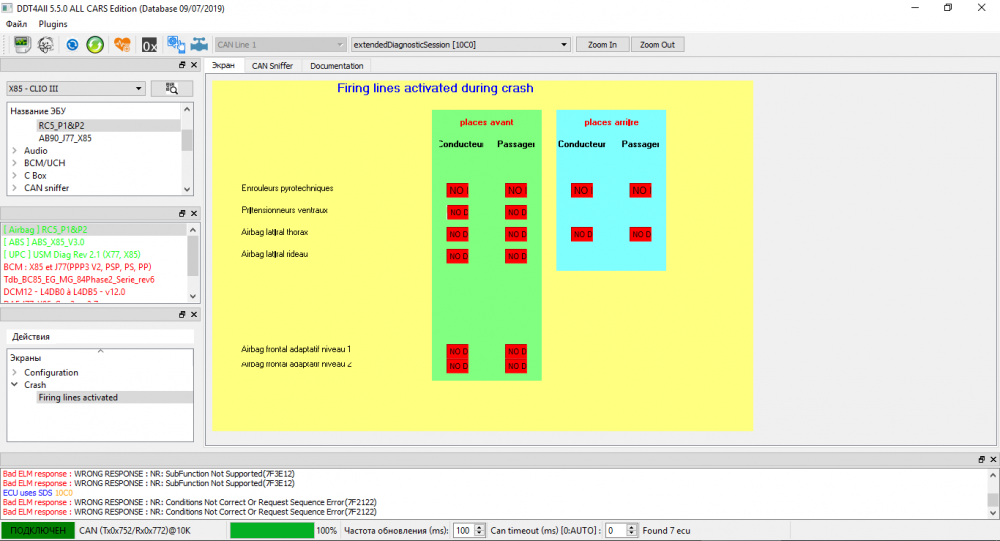
Task: Click the blue pipe valve icon
Action: click(199, 44)
